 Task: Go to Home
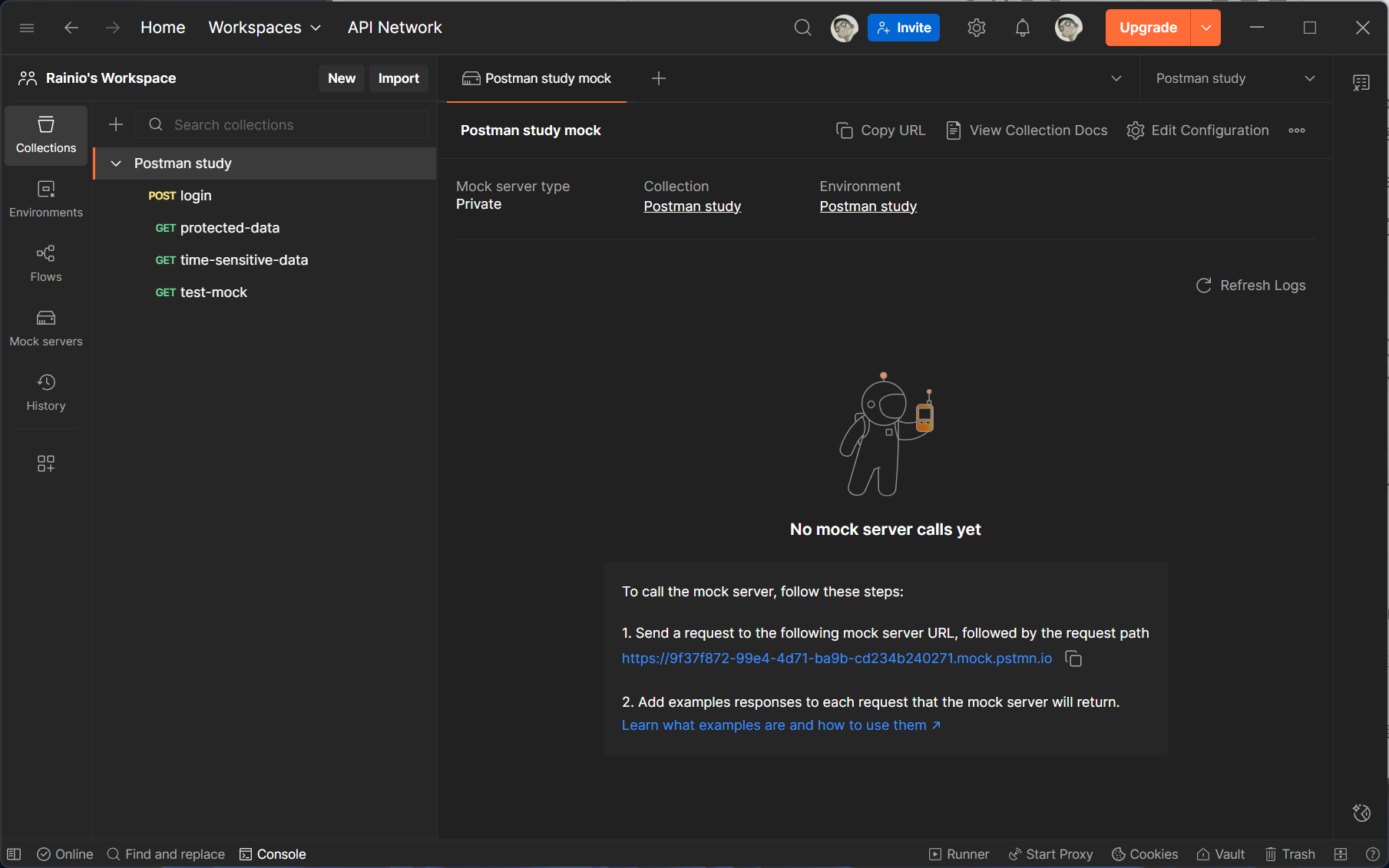(163, 28)
